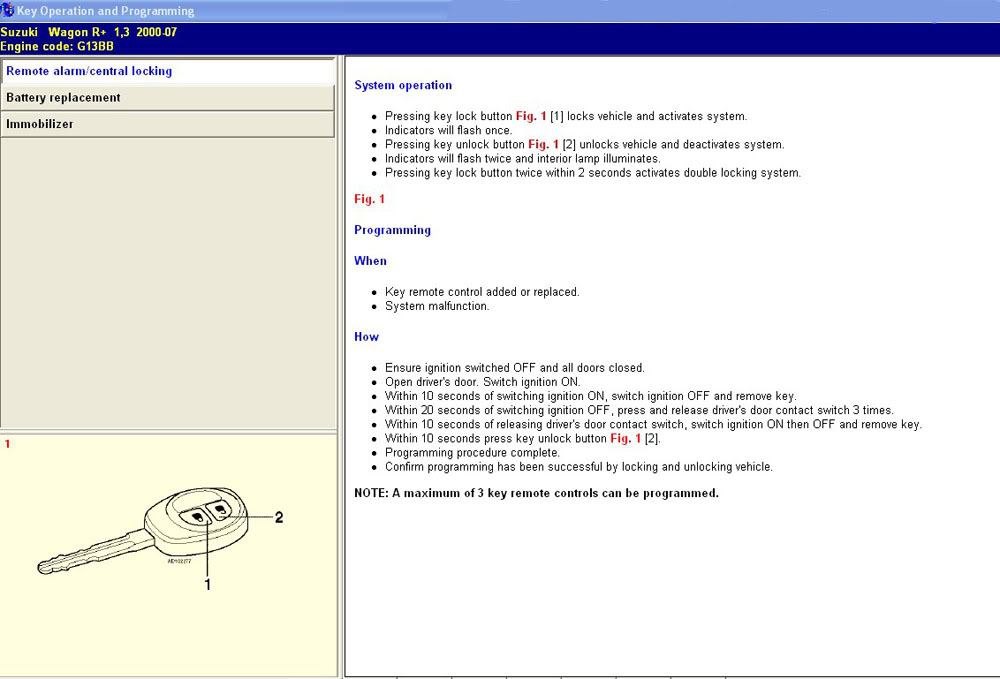This screenshot has height=679, width=1000.
Task: Click callout number 2 beside the key
Action: (x=279, y=518)
